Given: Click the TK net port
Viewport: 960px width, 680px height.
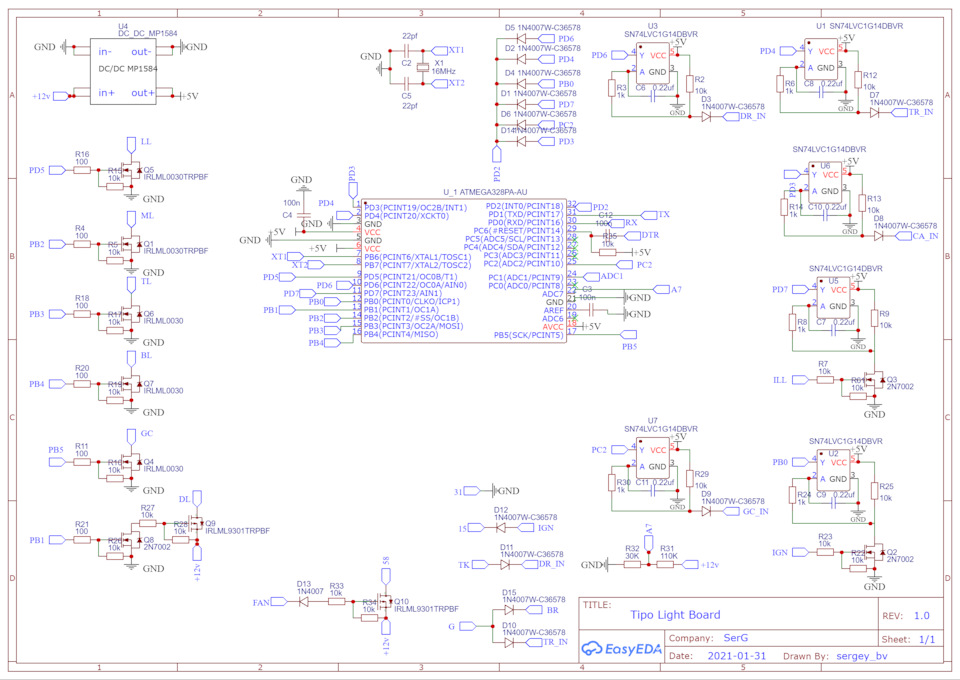Looking at the screenshot, I should pyautogui.click(x=481, y=565).
